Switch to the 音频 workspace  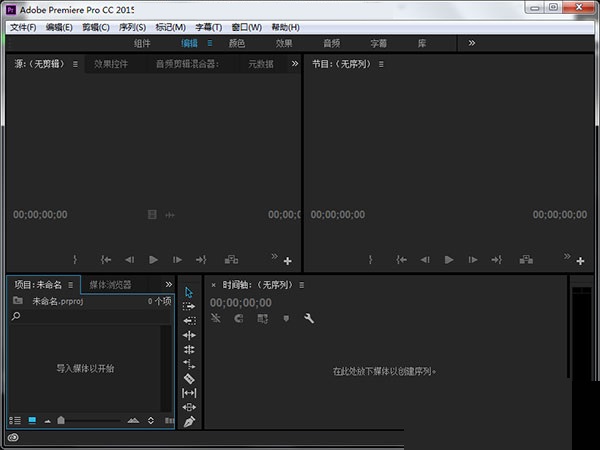click(x=331, y=43)
